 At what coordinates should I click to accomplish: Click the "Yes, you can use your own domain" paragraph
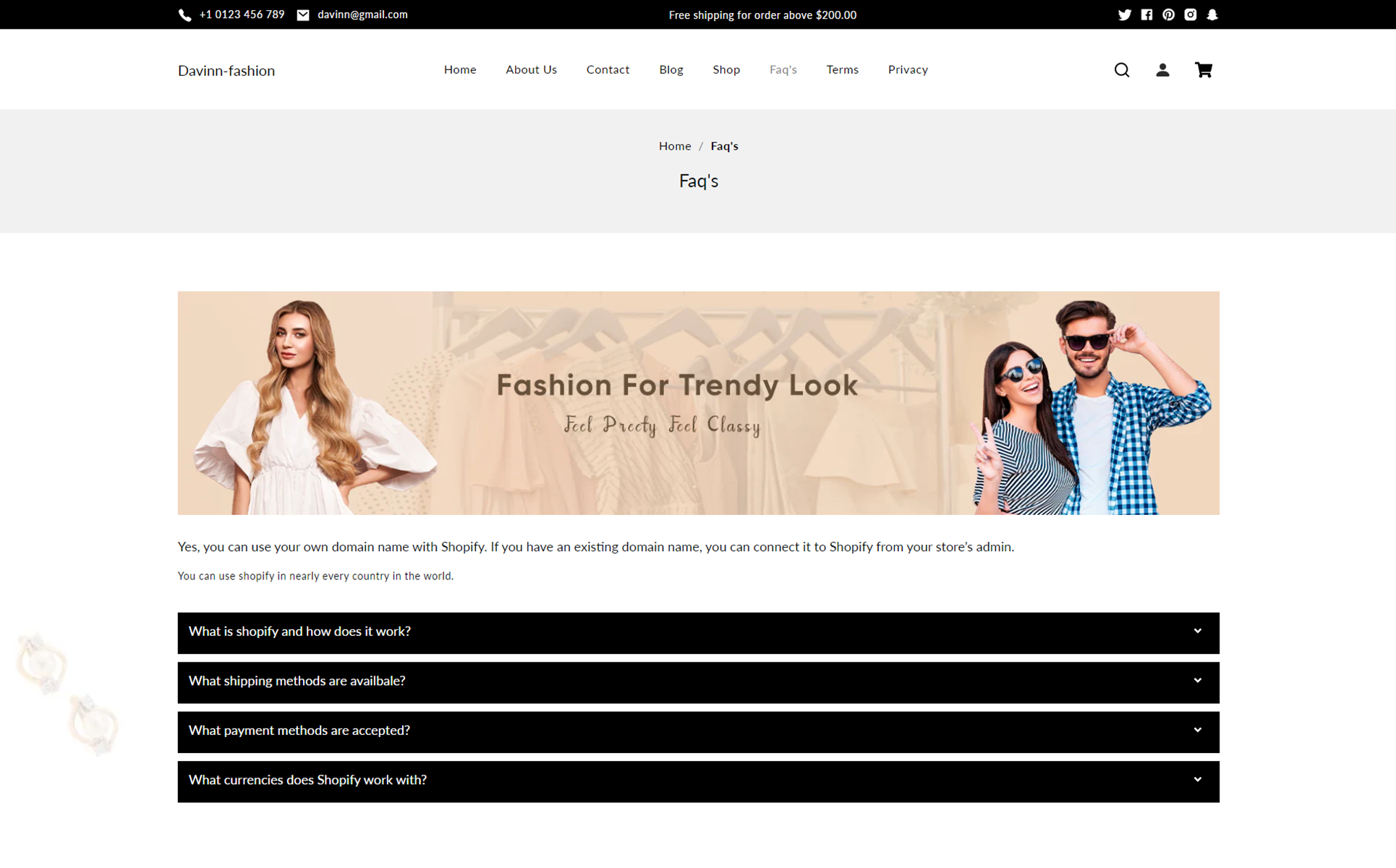(x=596, y=547)
